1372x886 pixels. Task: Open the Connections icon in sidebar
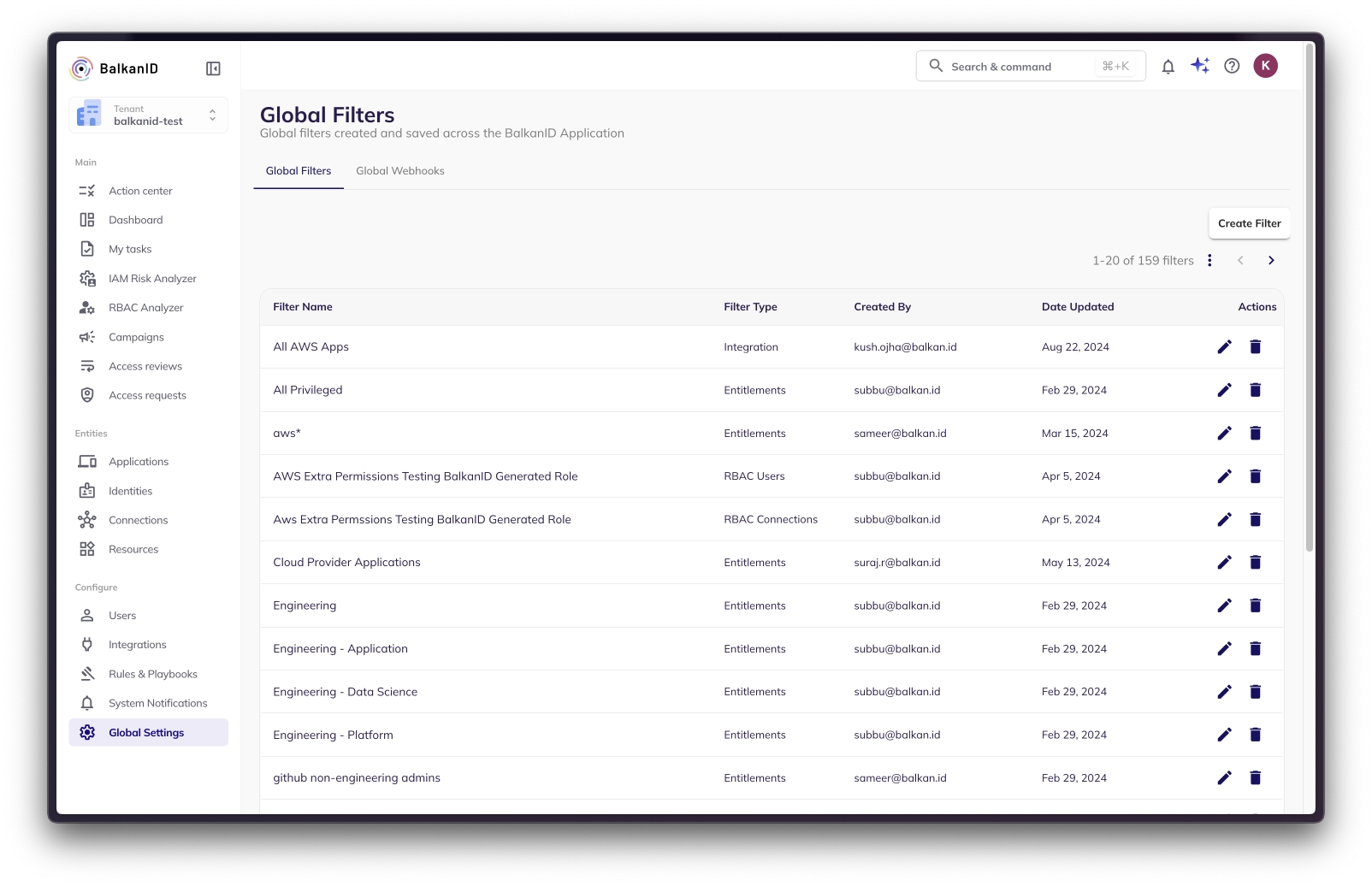[87, 520]
